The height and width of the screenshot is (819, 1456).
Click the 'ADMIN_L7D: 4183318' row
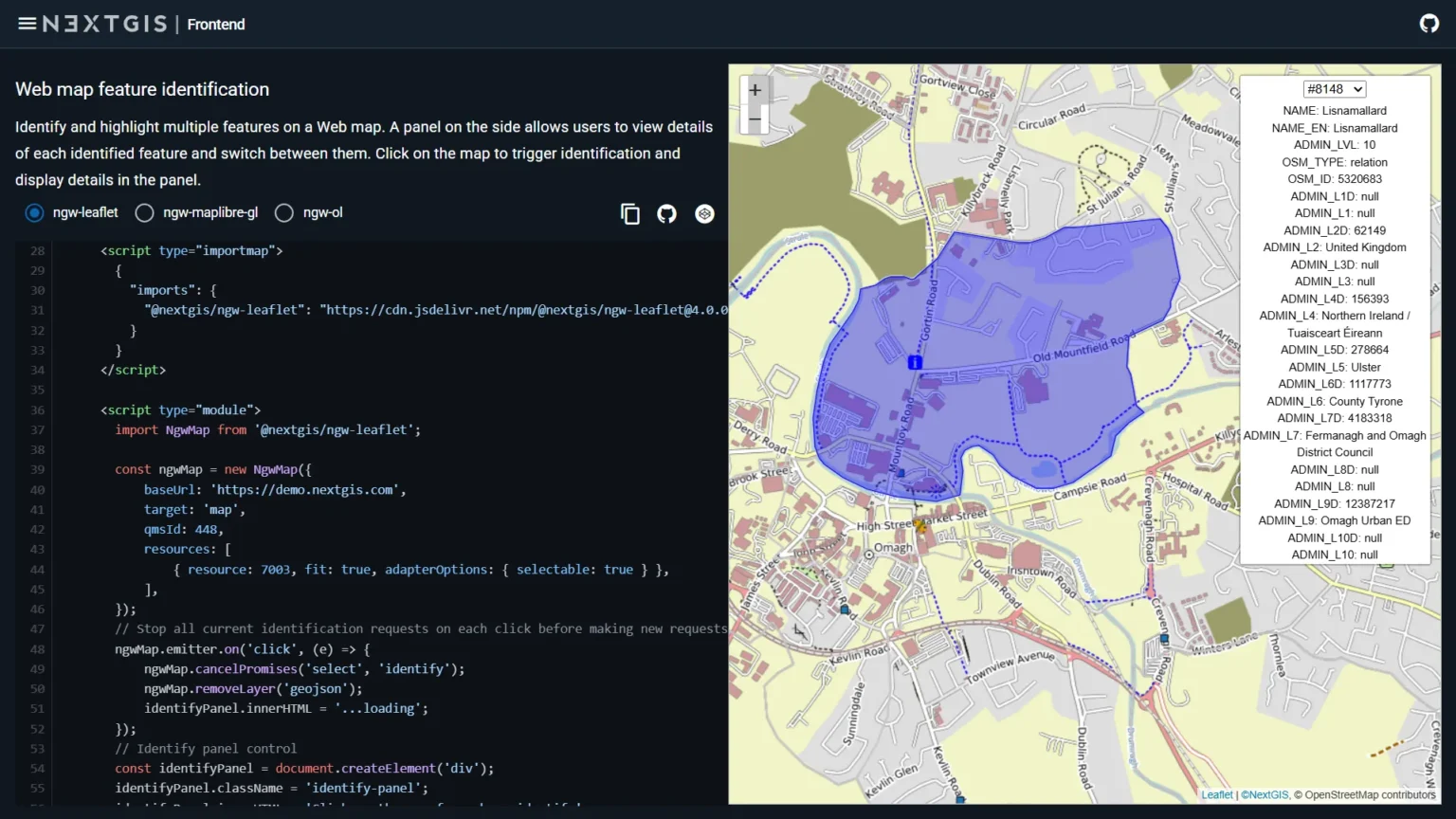click(1335, 418)
